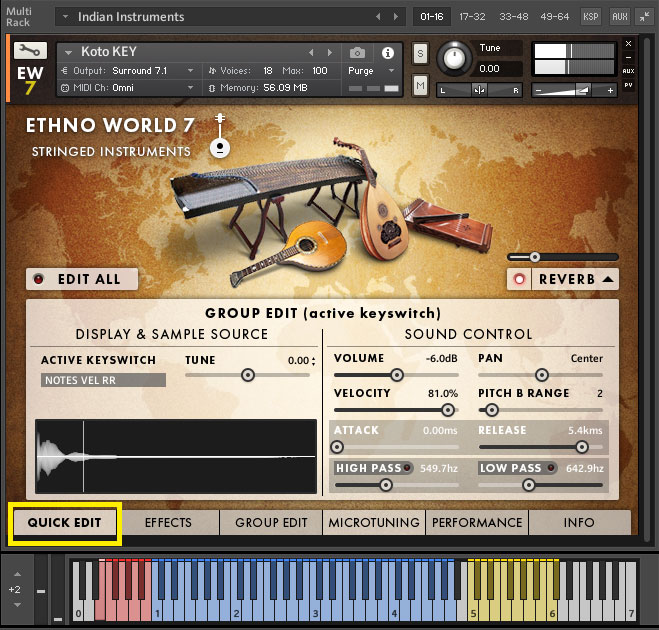Switch to the Effects tab
This screenshot has height=630, width=659.
168,522
